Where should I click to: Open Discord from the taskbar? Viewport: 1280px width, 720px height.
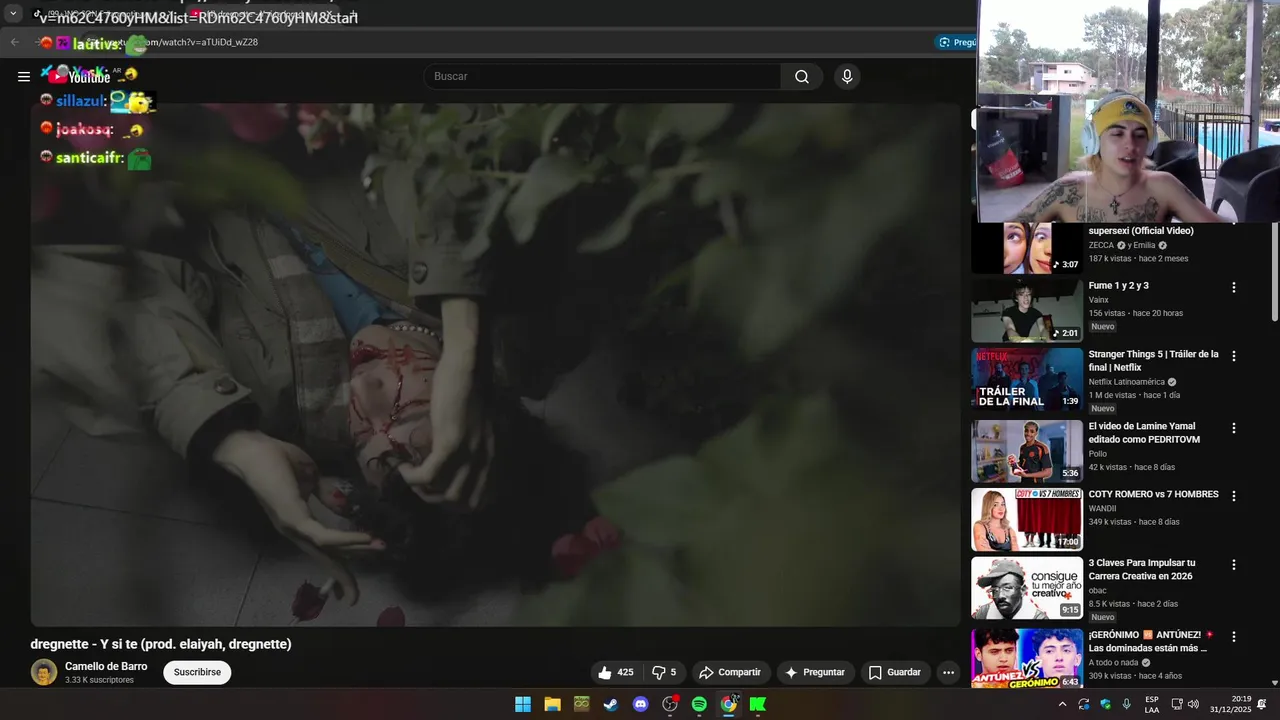(641, 704)
